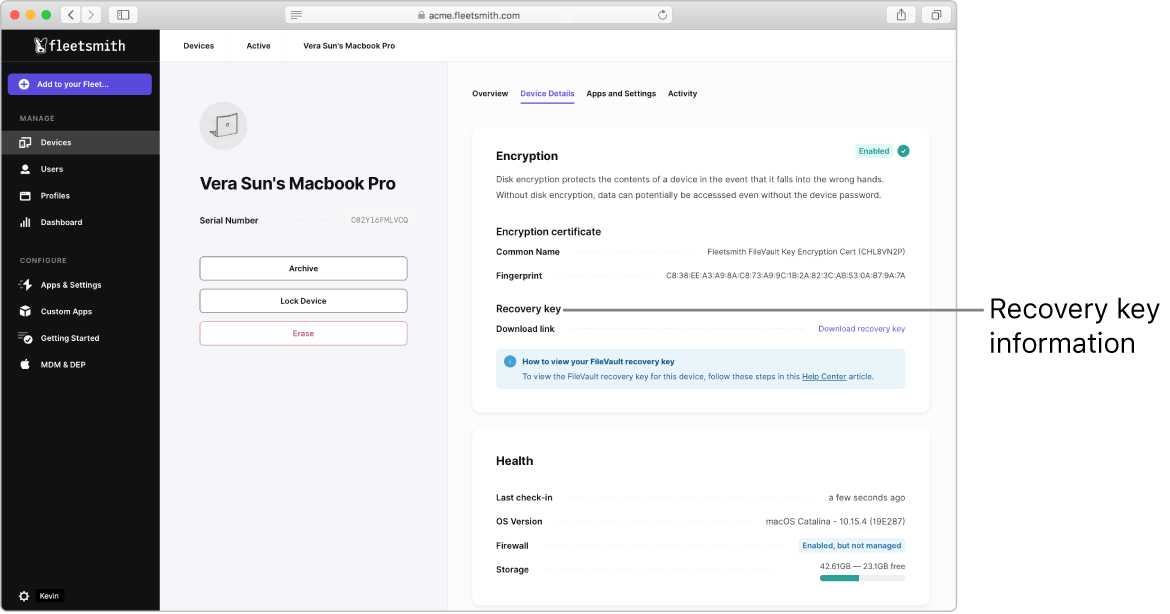The image size is (1170, 614).
Task: Switch to the Overview tab
Action: pos(490,94)
